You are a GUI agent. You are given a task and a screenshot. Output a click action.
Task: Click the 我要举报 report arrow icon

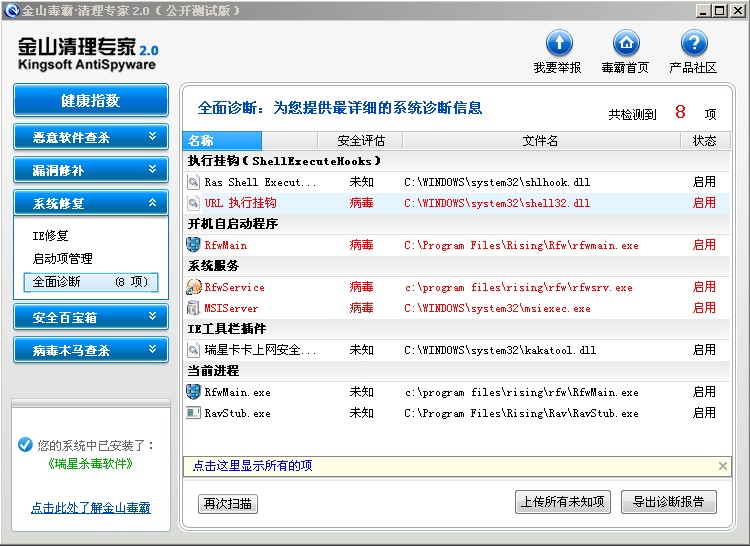[559, 43]
